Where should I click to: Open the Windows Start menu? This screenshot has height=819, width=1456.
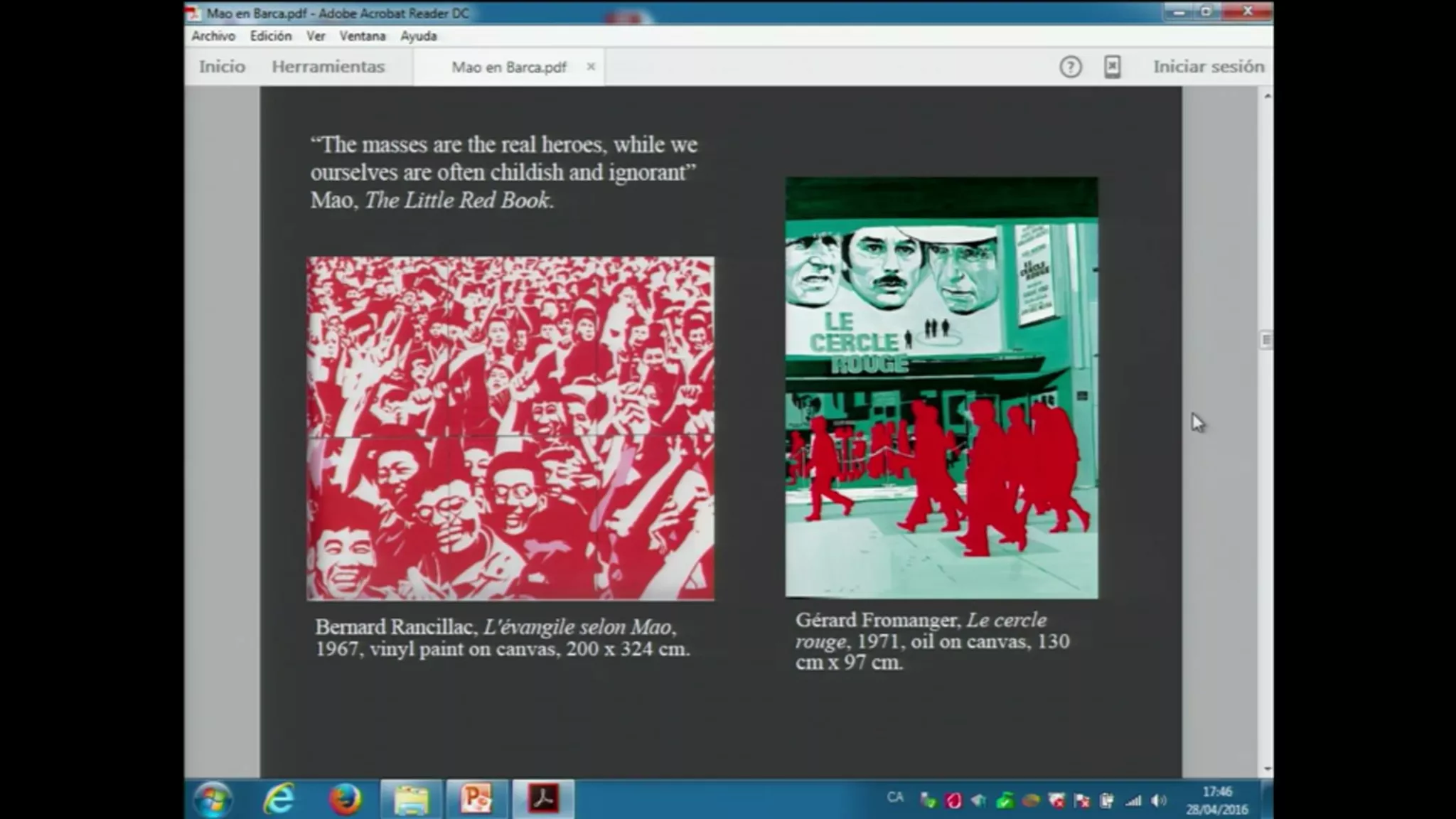pos(212,800)
